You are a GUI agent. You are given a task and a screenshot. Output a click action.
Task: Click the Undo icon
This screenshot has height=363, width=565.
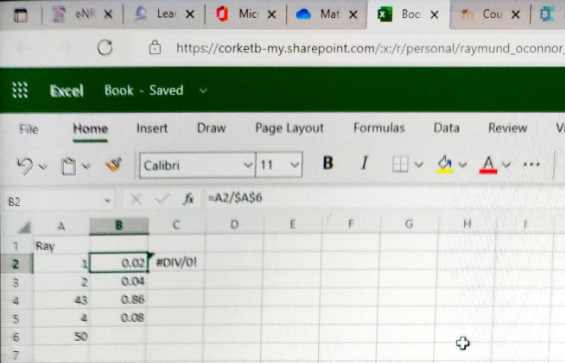(25, 166)
